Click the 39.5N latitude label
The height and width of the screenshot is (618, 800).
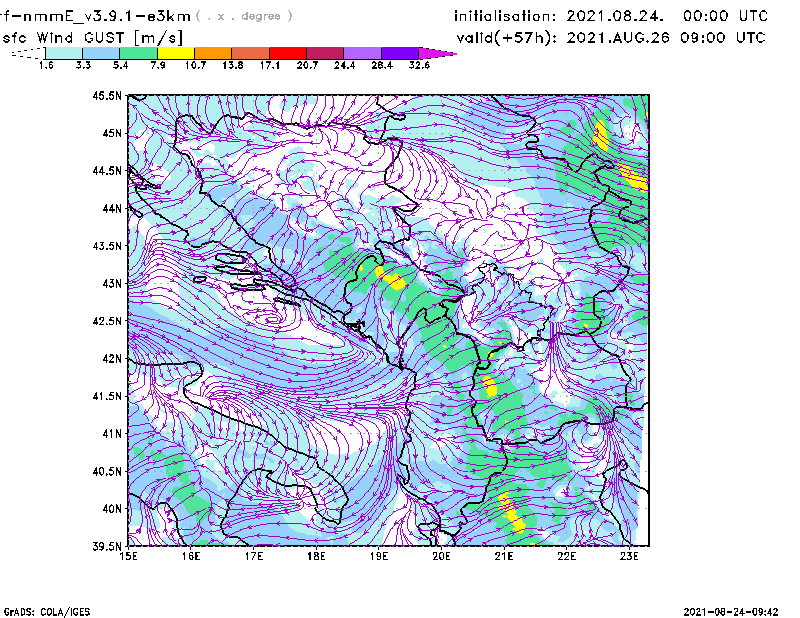tap(107, 546)
